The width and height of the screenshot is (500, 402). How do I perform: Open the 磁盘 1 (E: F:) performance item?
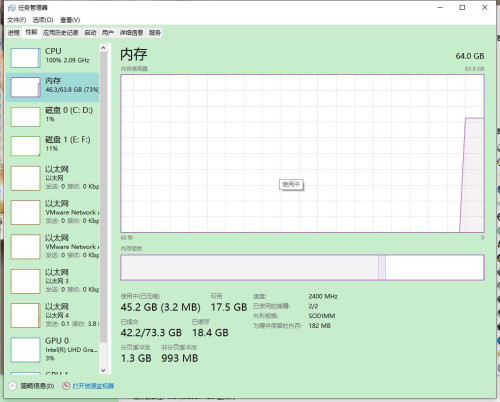coord(53,146)
